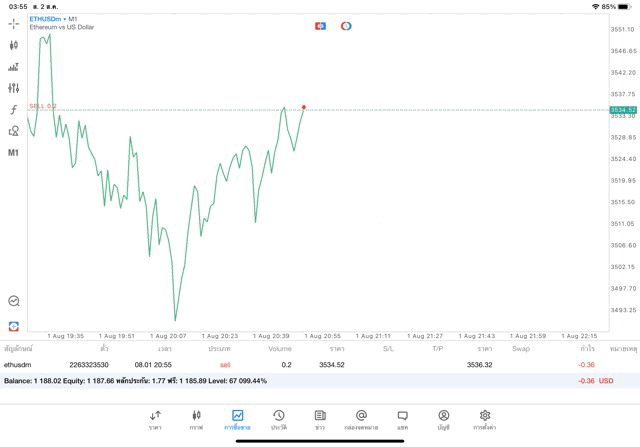Open the ข่าว news icon
Viewport: 640px width, 447px height.
pyautogui.click(x=320, y=419)
